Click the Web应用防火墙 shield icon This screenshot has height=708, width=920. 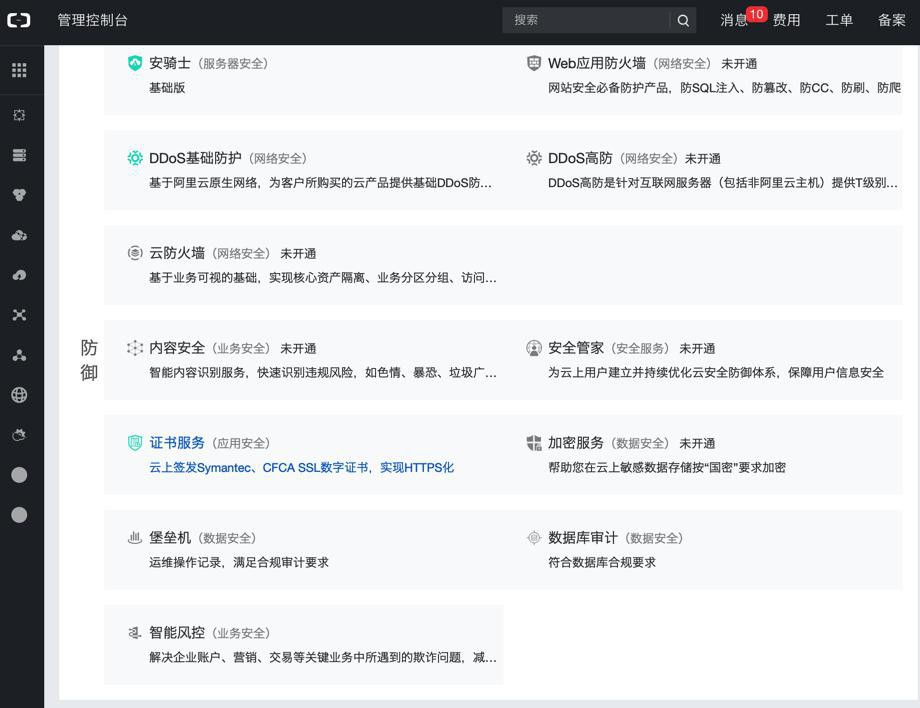[534, 63]
